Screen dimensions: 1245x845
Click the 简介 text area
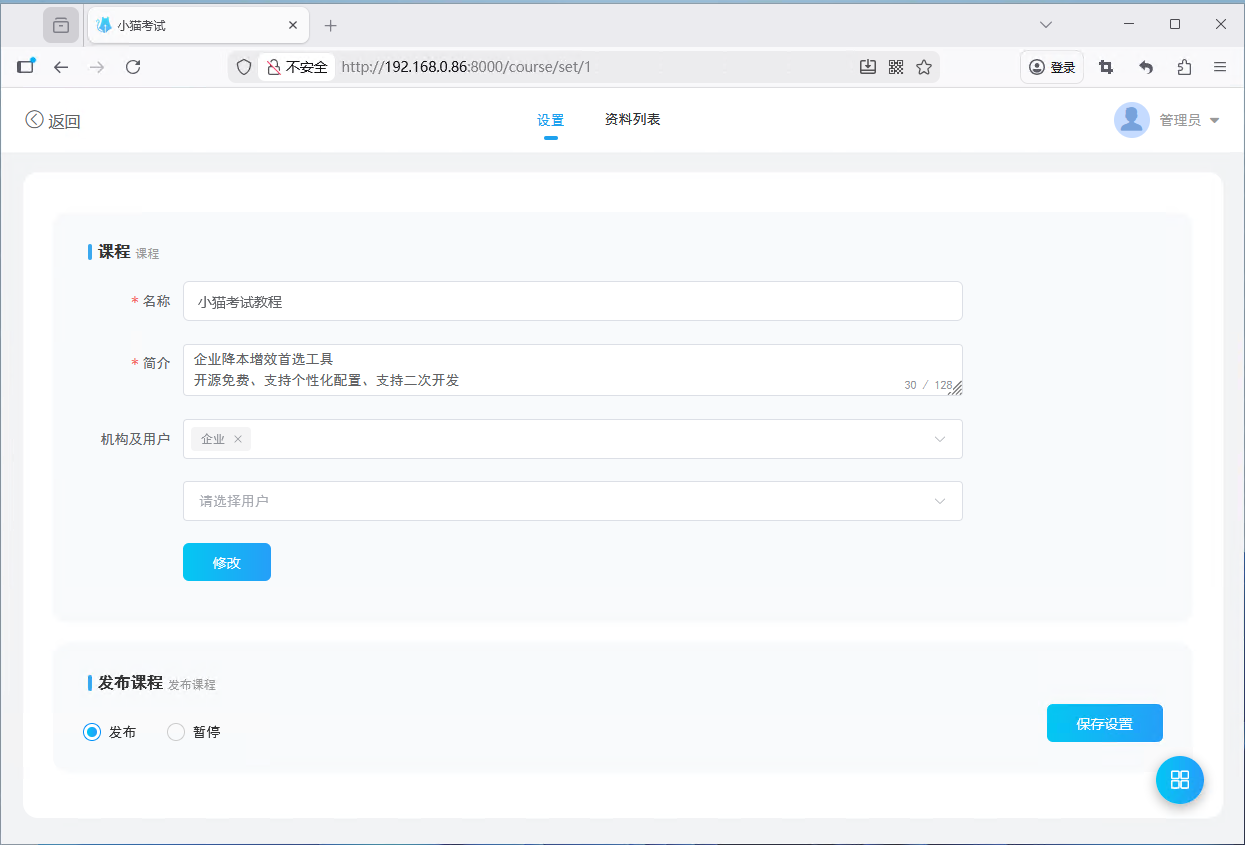click(572, 370)
